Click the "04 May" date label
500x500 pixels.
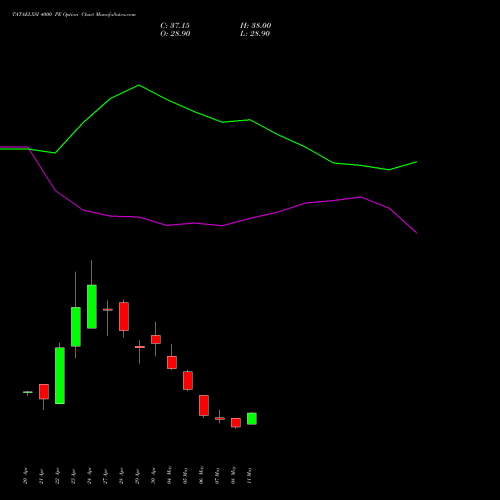[170, 475]
